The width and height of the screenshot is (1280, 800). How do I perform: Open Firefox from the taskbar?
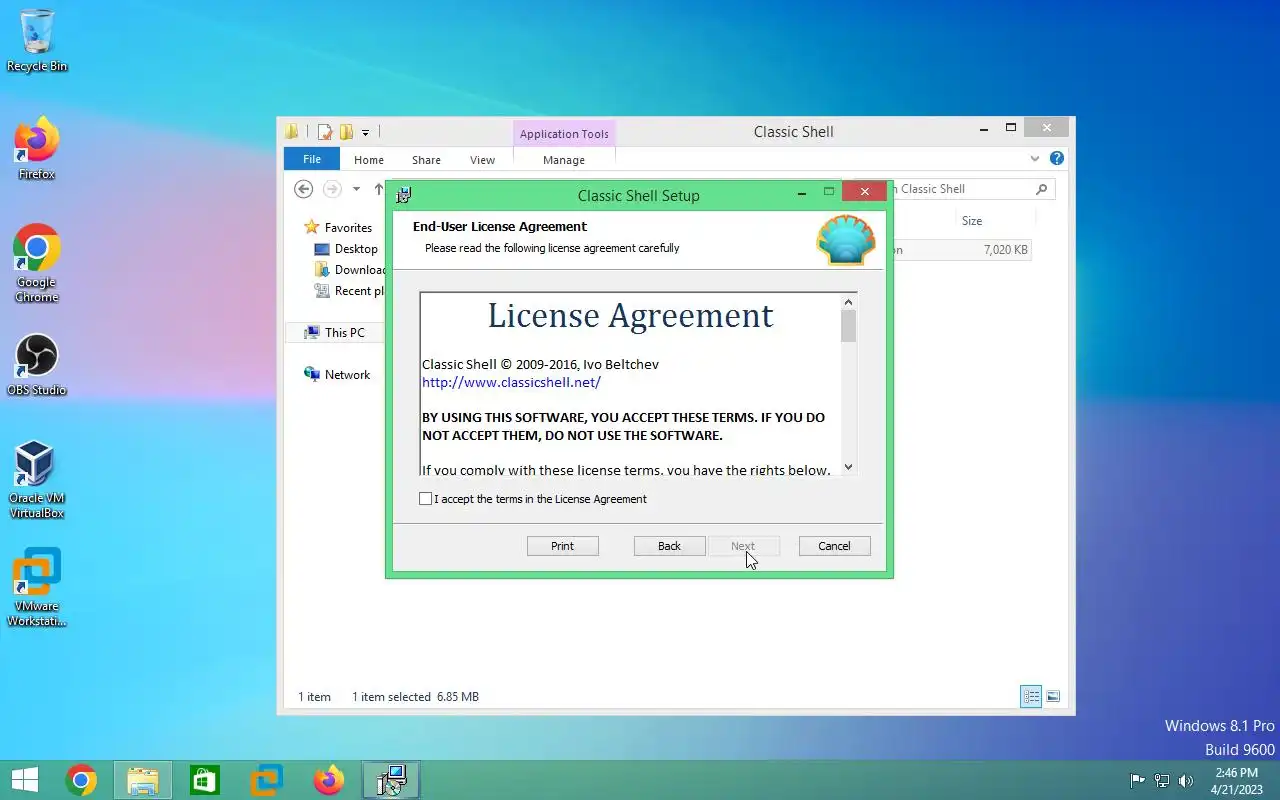pos(328,780)
